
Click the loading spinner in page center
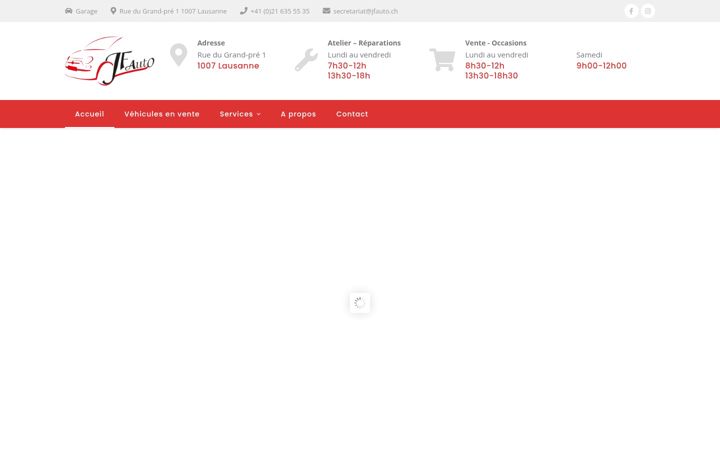(360, 303)
